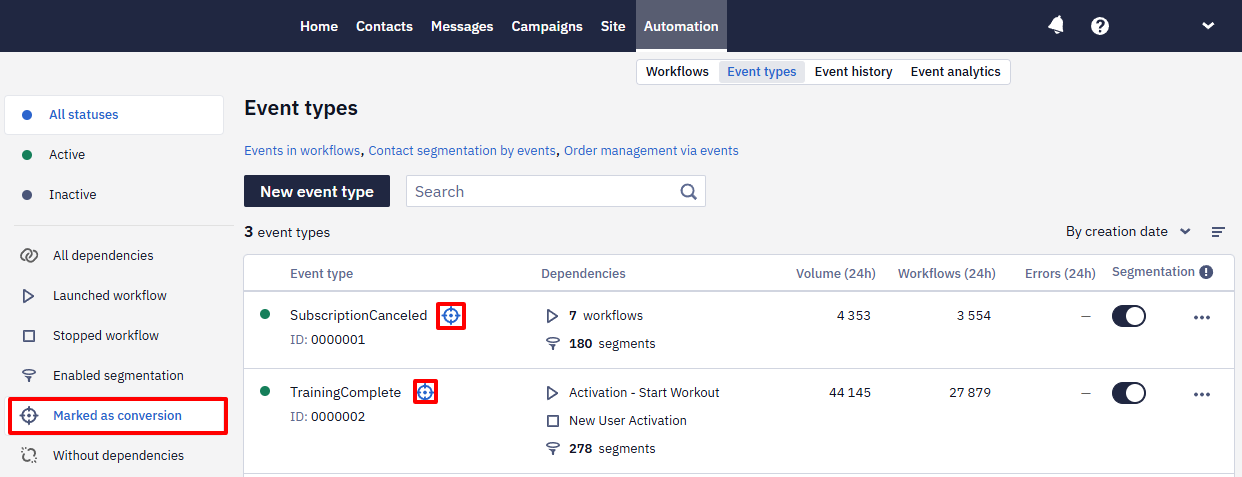The image size is (1242, 477).
Task: Switch to Workflows tab
Action: (677, 72)
